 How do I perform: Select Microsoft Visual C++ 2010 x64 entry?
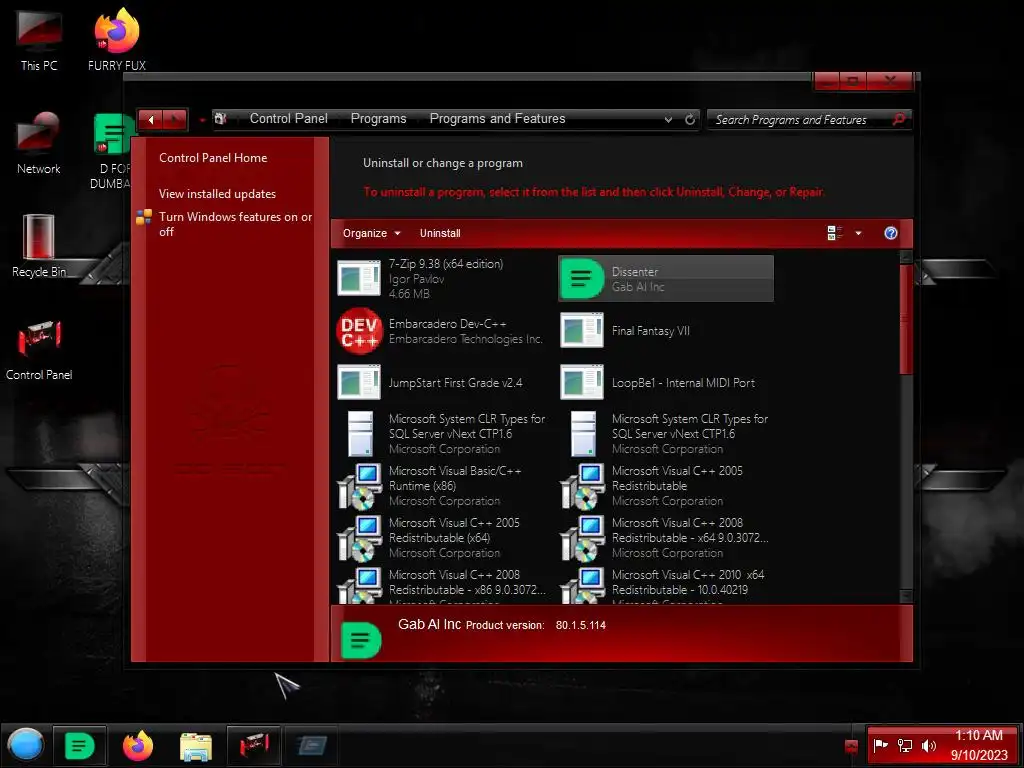(x=667, y=584)
